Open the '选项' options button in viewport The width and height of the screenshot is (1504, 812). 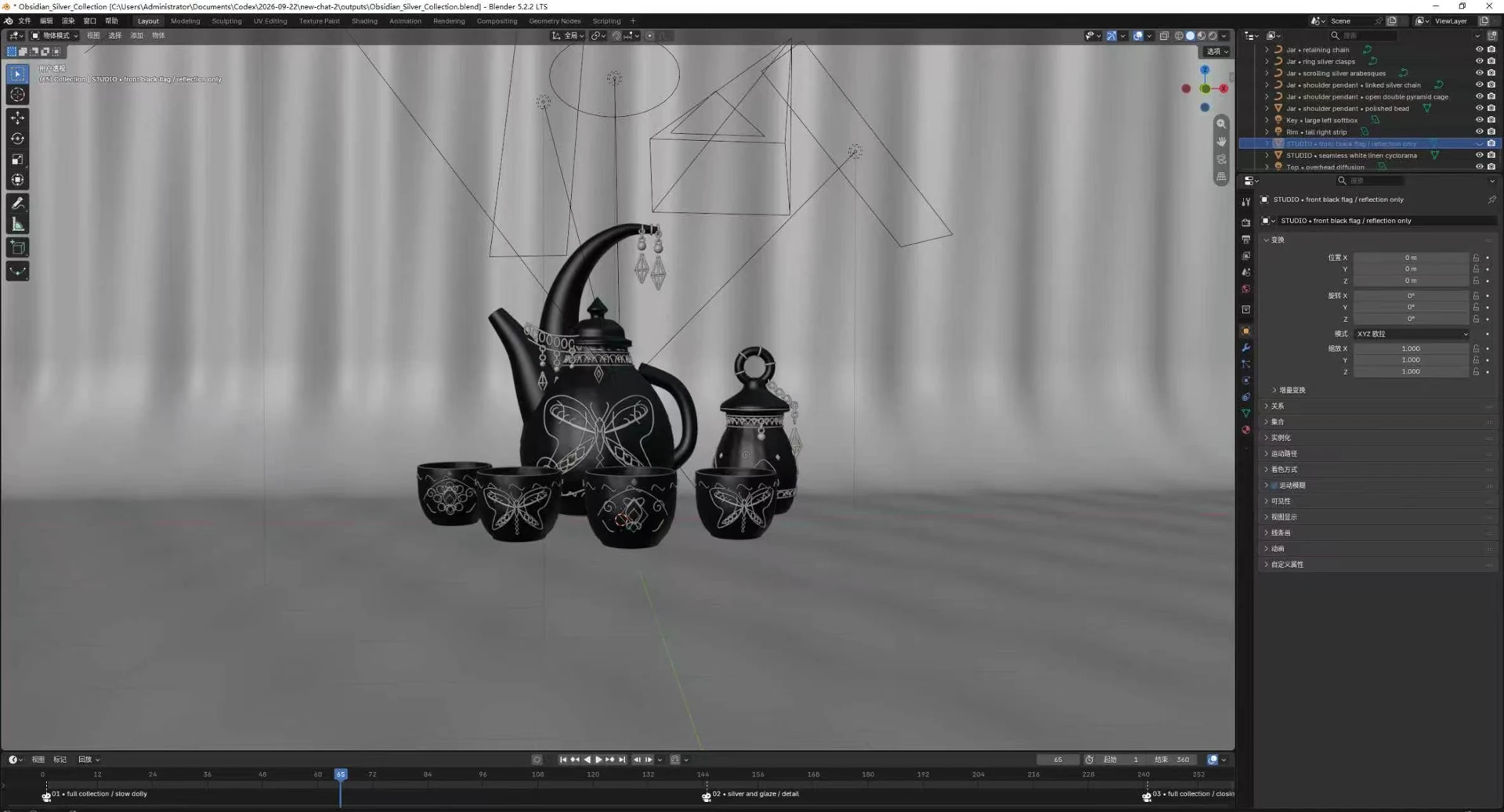[x=1217, y=52]
